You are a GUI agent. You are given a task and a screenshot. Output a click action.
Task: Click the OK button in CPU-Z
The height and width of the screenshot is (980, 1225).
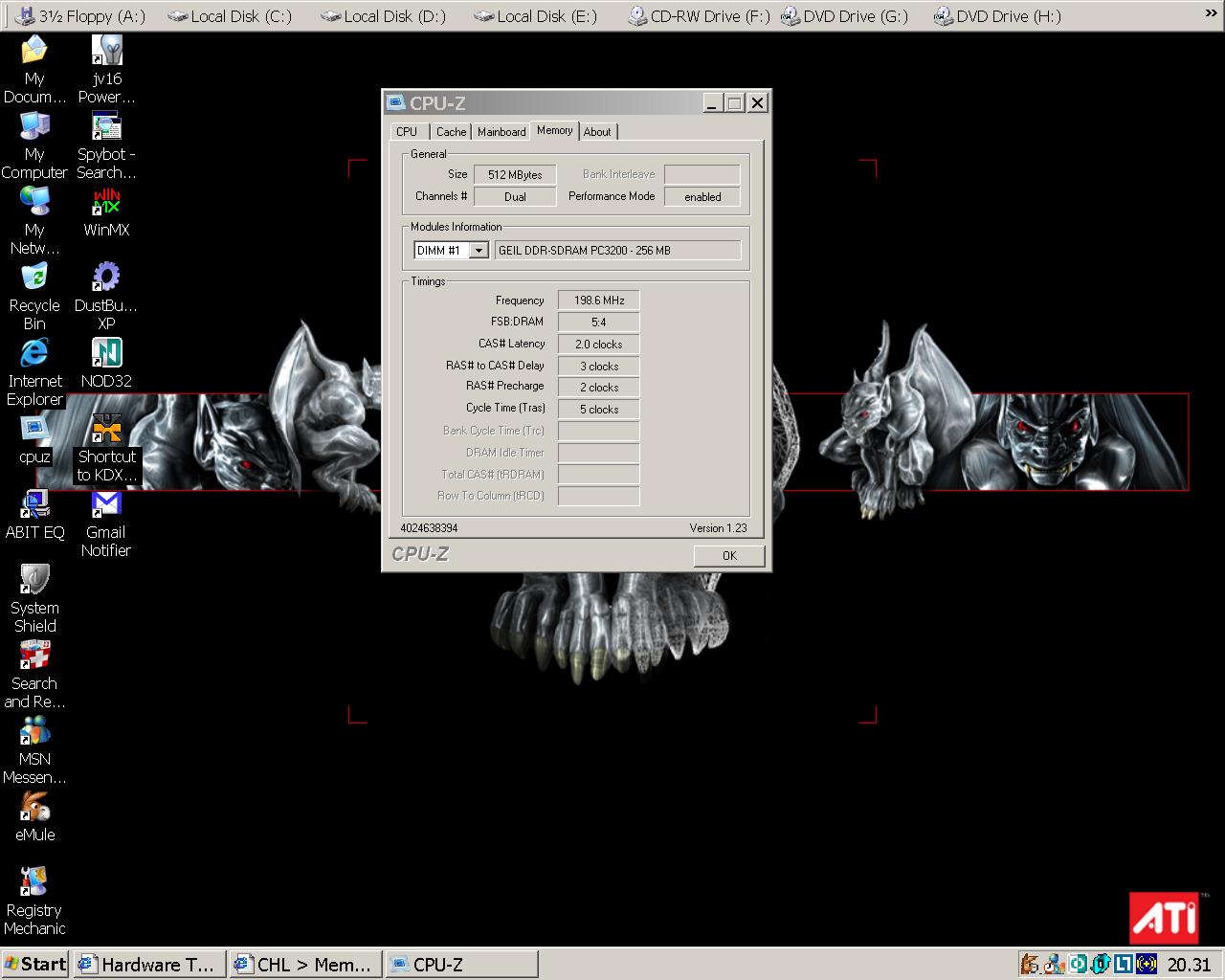(729, 556)
